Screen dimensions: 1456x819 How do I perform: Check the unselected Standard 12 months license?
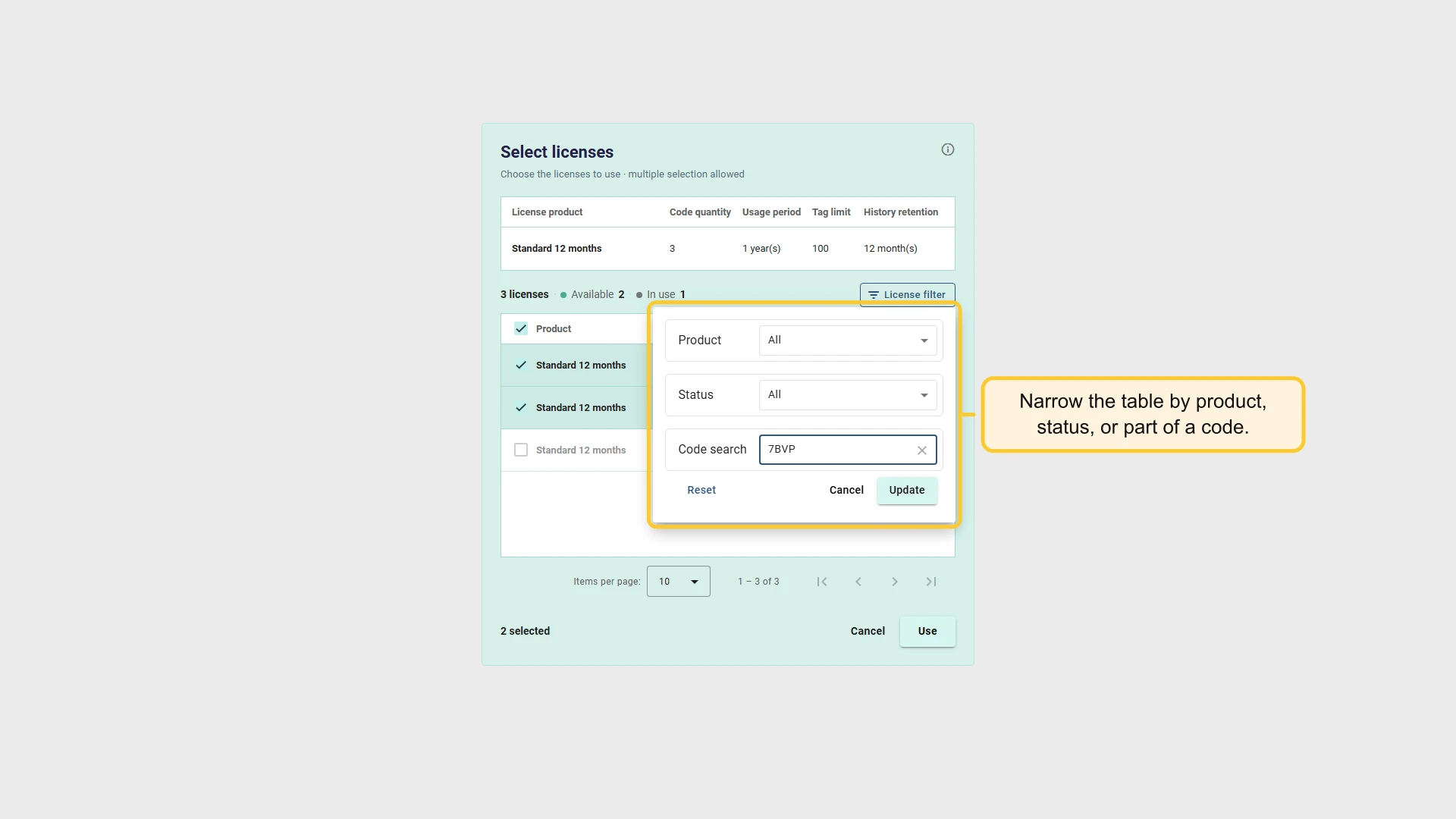tap(521, 450)
